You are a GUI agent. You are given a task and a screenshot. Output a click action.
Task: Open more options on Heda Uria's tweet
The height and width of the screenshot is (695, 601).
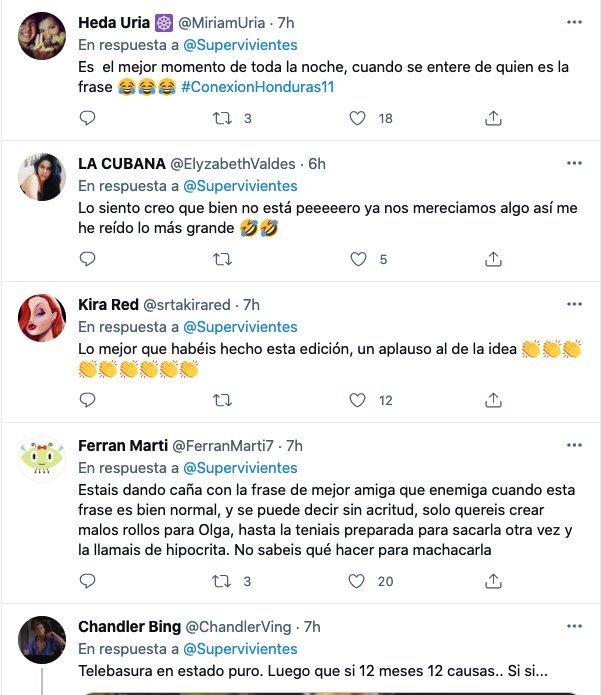(574, 21)
